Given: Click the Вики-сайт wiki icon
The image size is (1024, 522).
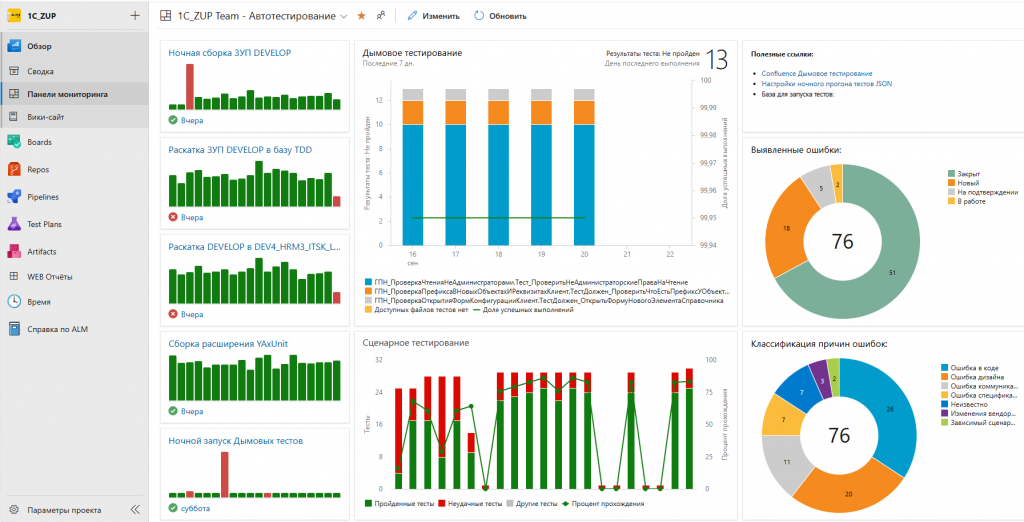Looking at the screenshot, I should (x=14, y=117).
